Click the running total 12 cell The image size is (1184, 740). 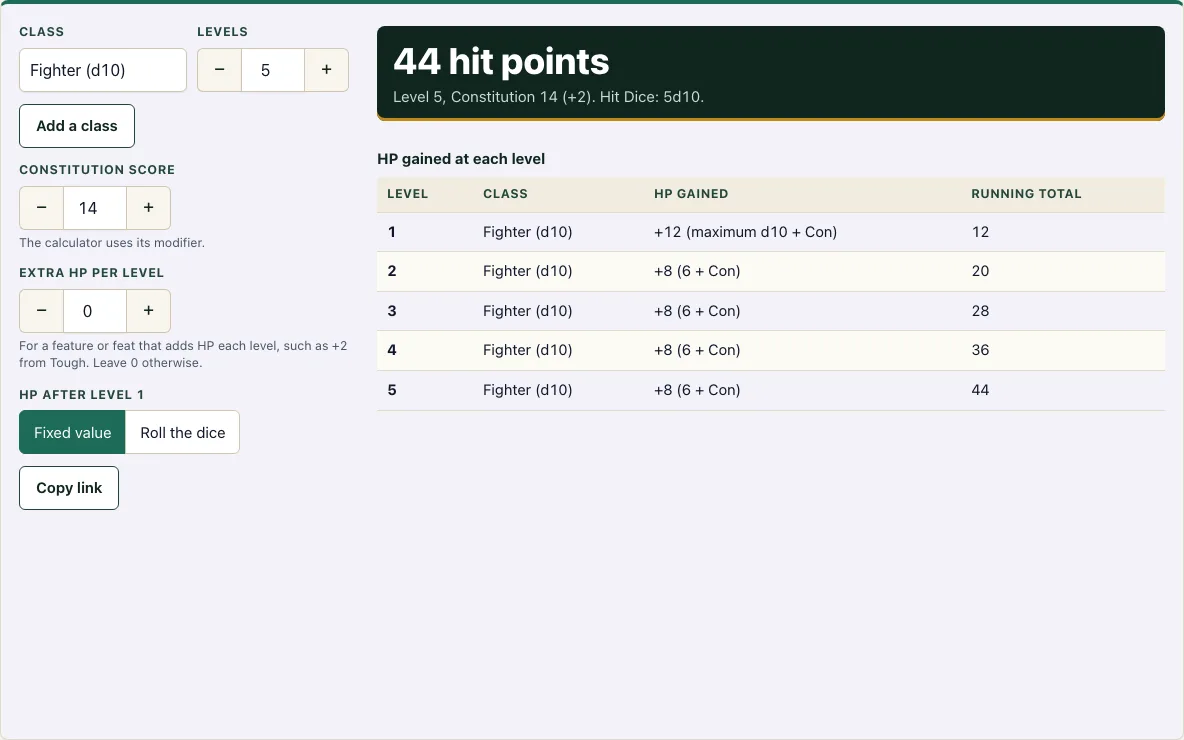click(x=980, y=232)
